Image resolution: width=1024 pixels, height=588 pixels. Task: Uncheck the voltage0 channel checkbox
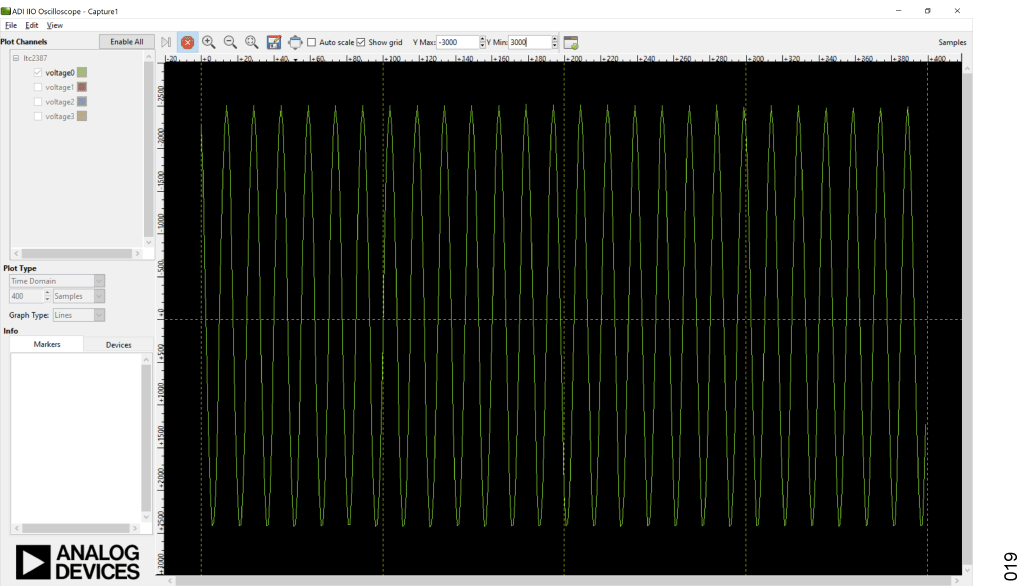[x=38, y=73]
